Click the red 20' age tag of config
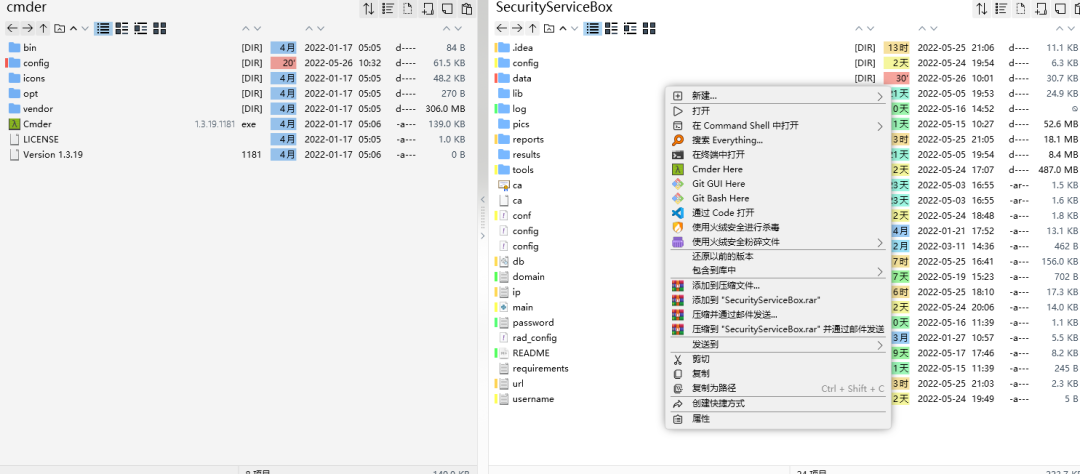 coord(283,63)
